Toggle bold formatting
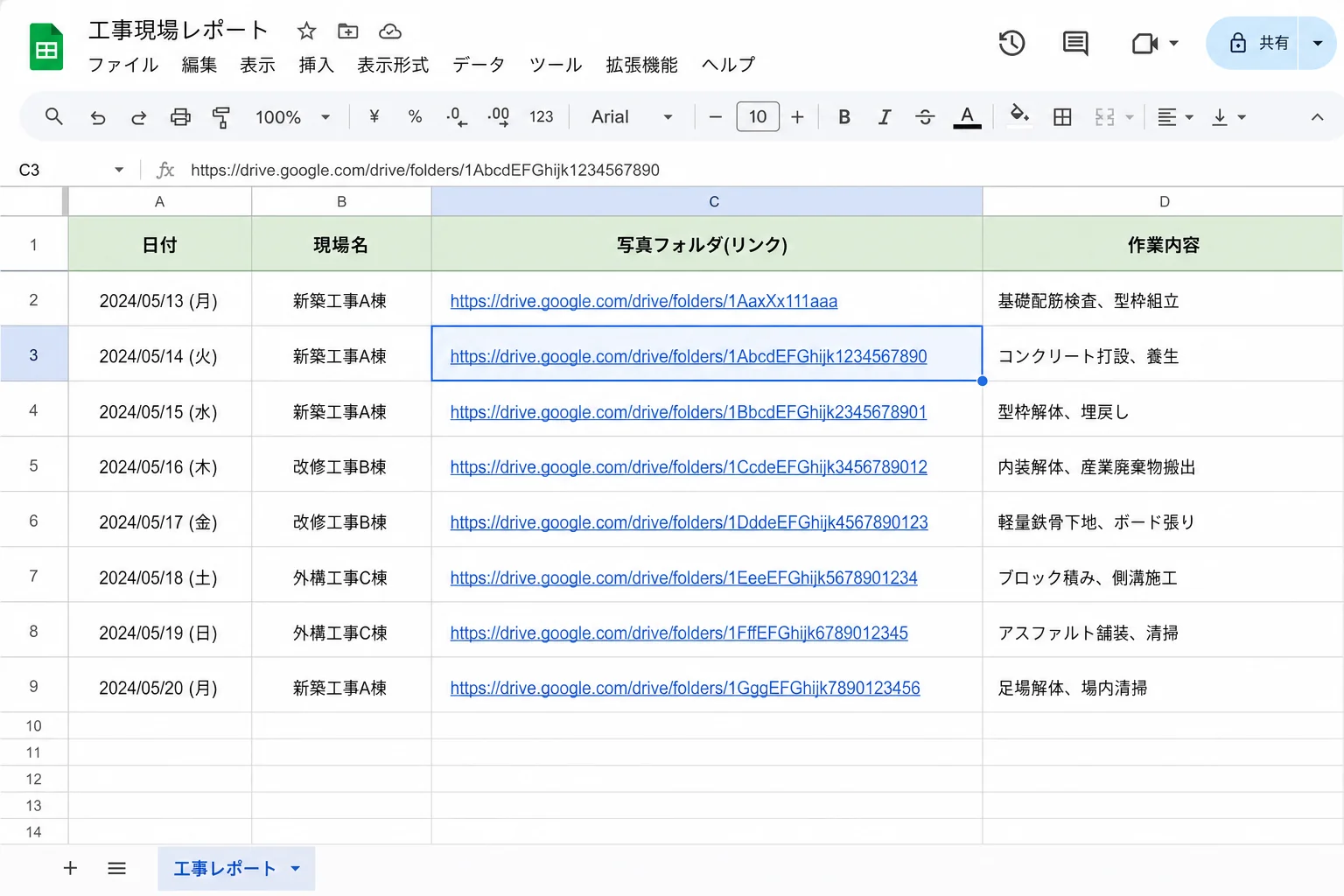Image resolution: width=1344 pixels, height=896 pixels. coord(844,116)
